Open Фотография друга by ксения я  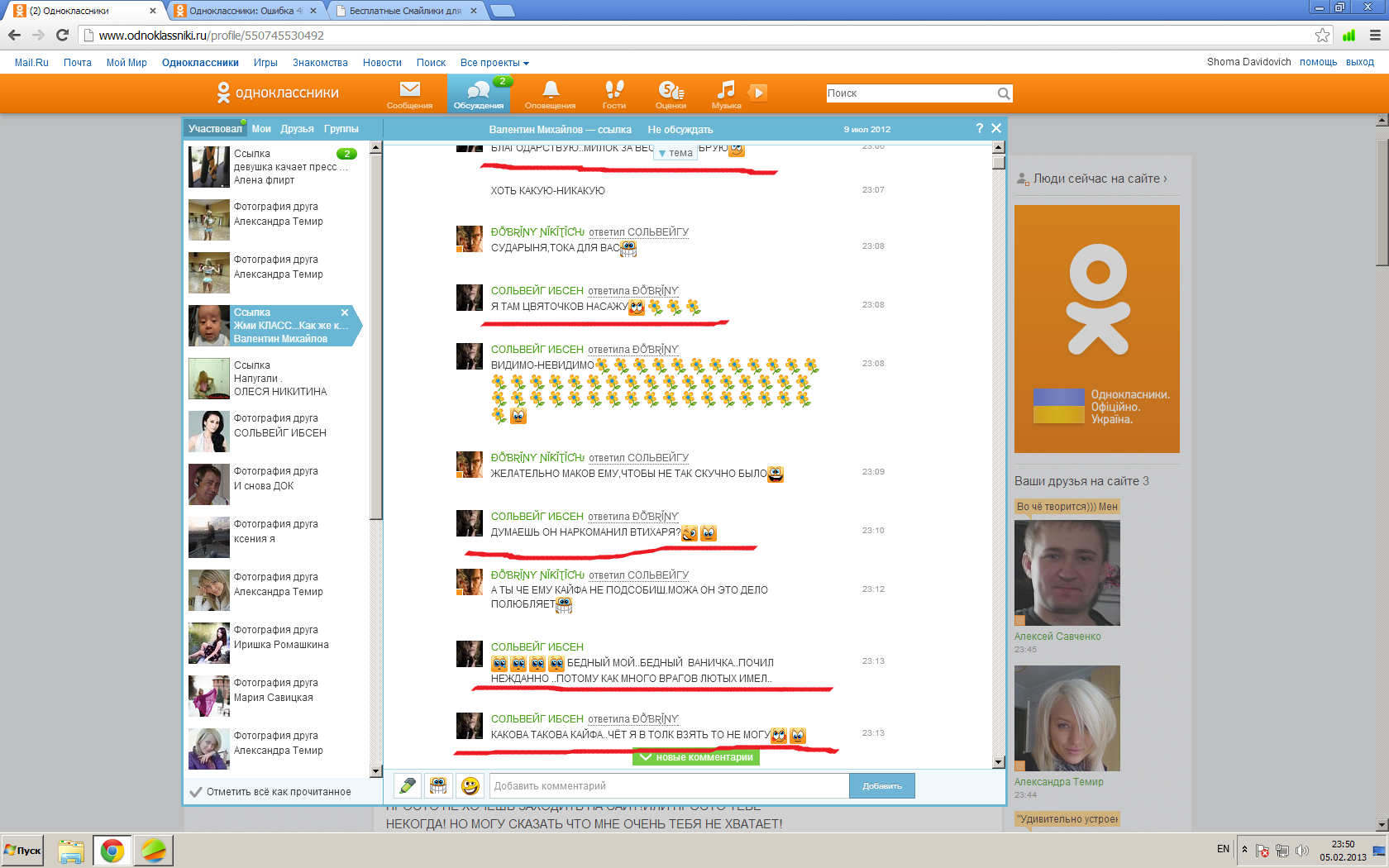coord(276,537)
